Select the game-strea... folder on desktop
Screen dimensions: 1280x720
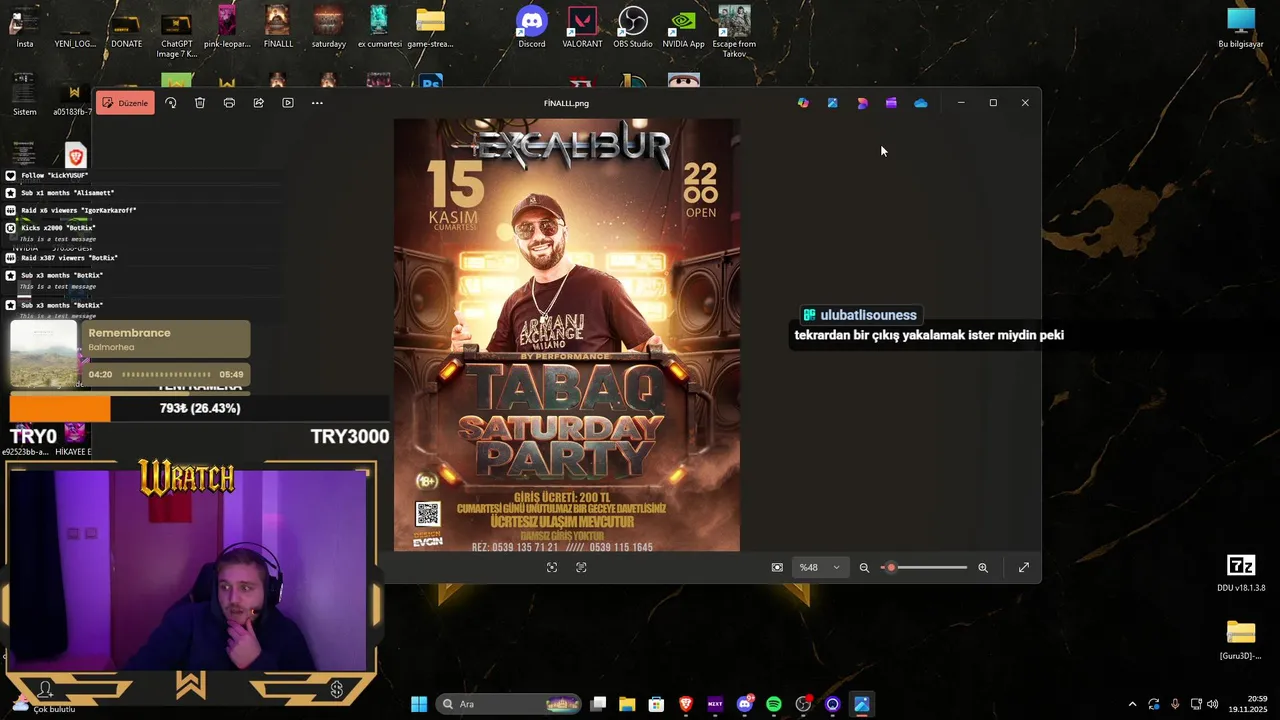(x=430, y=27)
